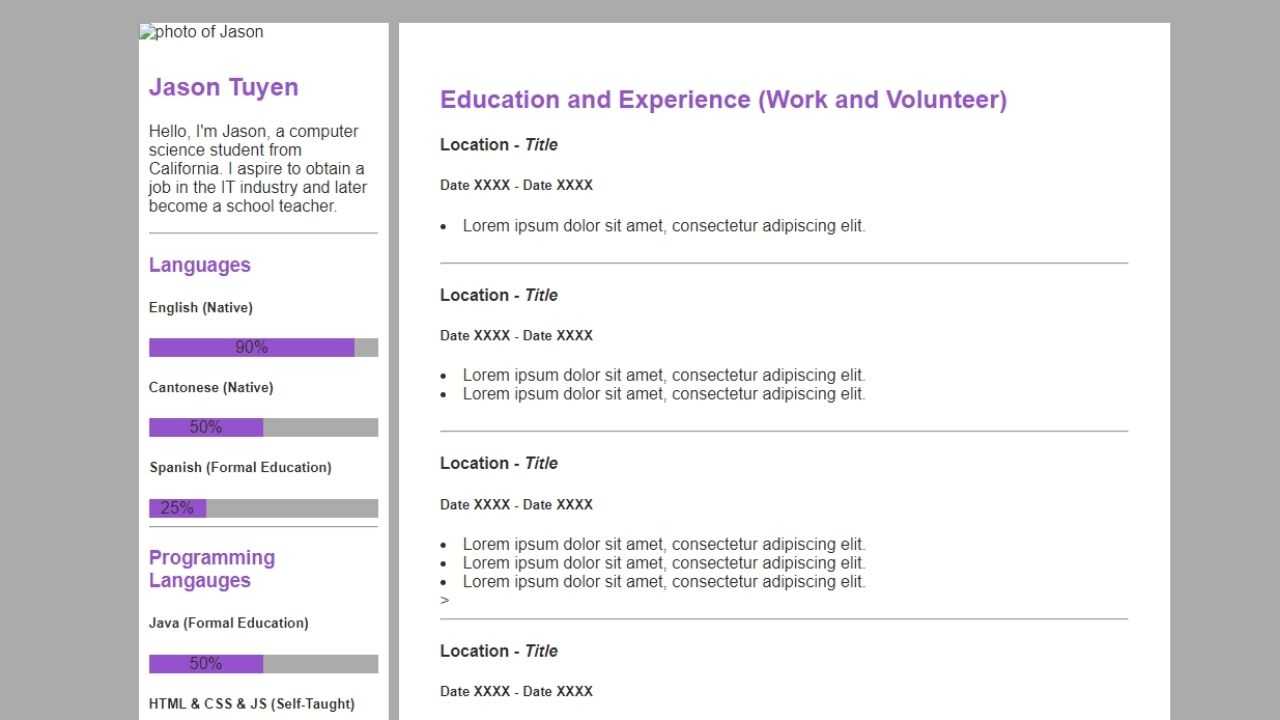This screenshot has height=720, width=1280.
Task: Click the intro paragraph about Jason
Action: point(259,169)
